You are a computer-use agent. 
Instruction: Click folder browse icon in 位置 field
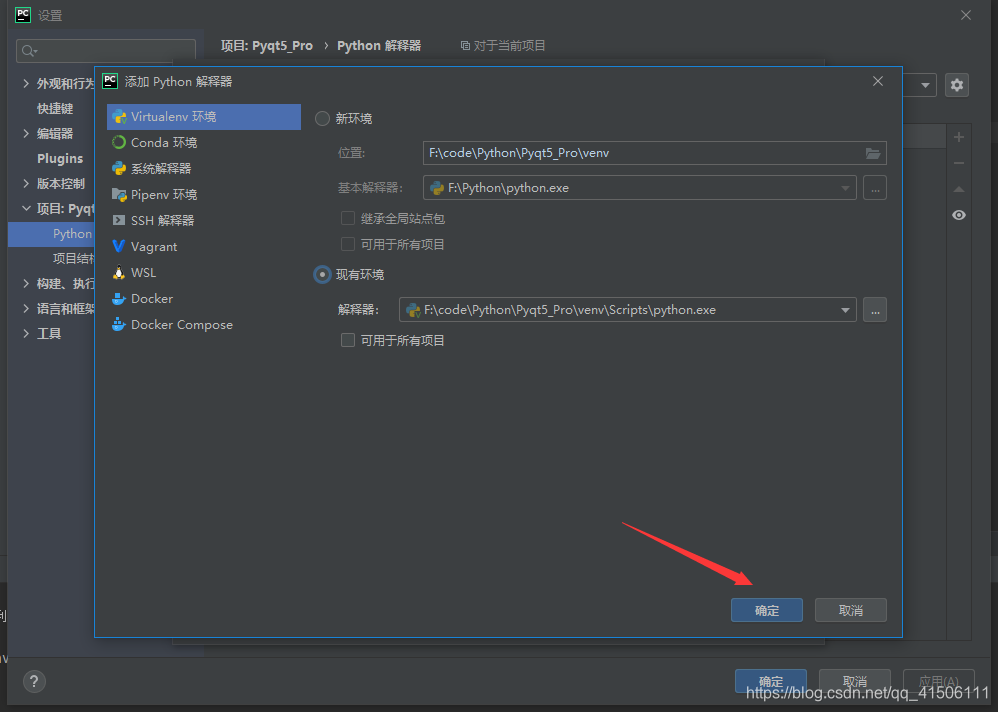[x=873, y=153]
